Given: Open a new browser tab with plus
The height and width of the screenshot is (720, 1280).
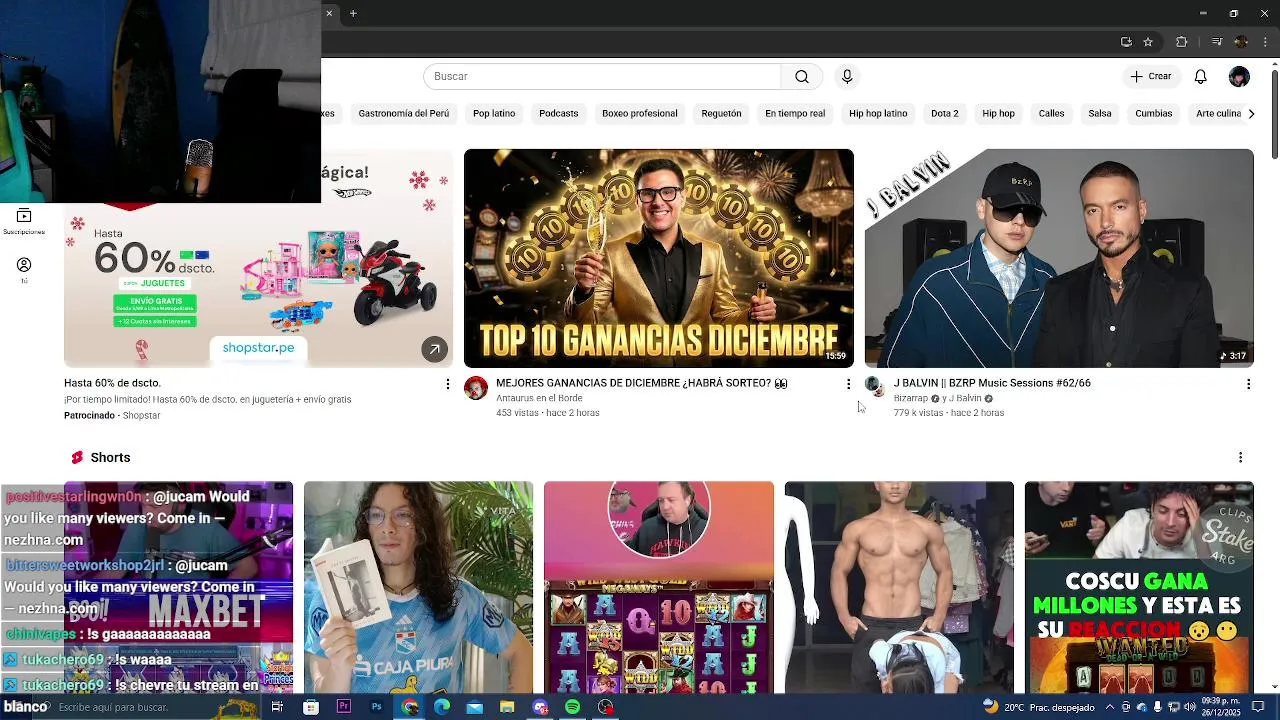Looking at the screenshot, I should click(353, 13).
